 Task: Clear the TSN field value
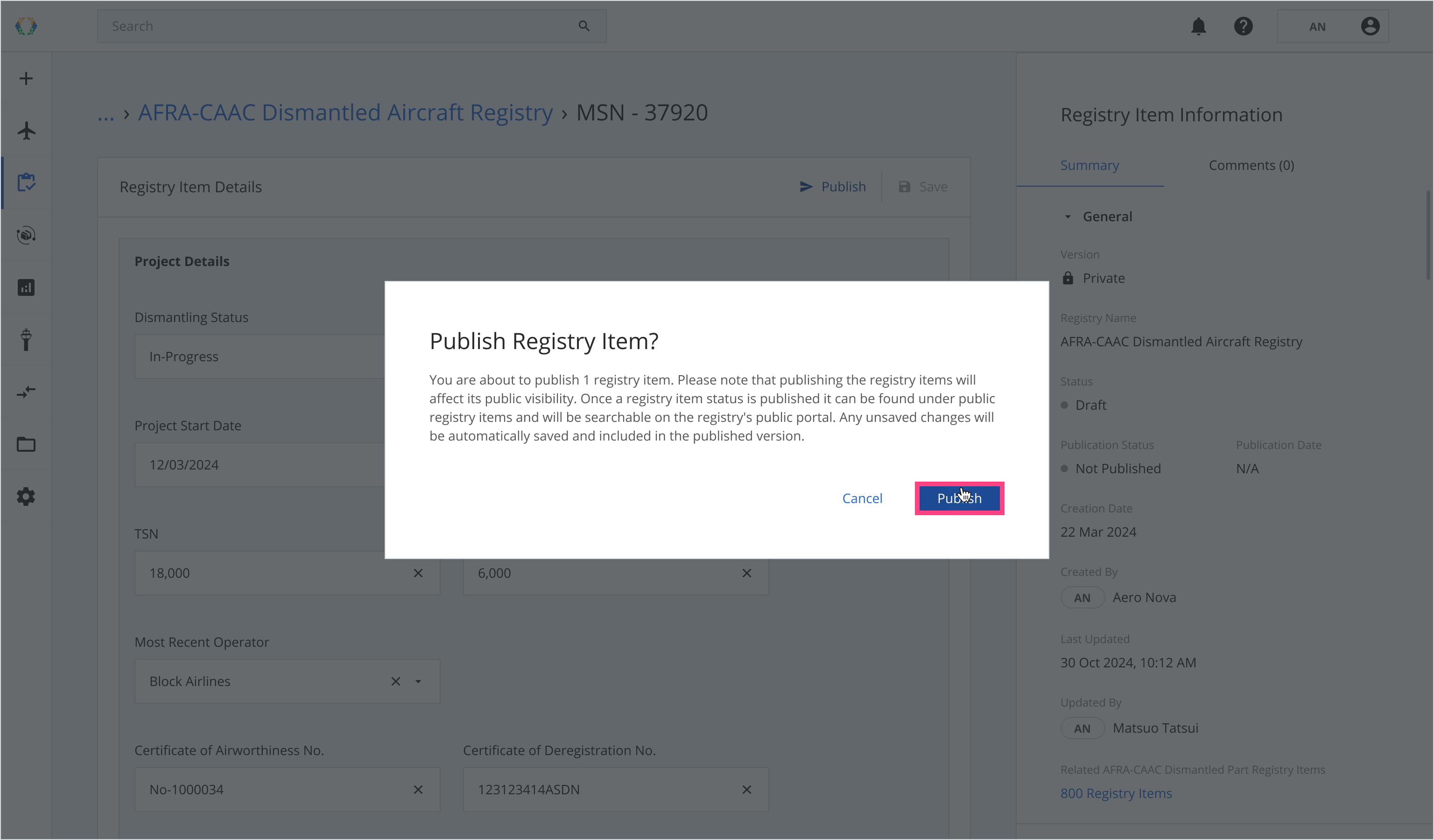tap(418, 573)
